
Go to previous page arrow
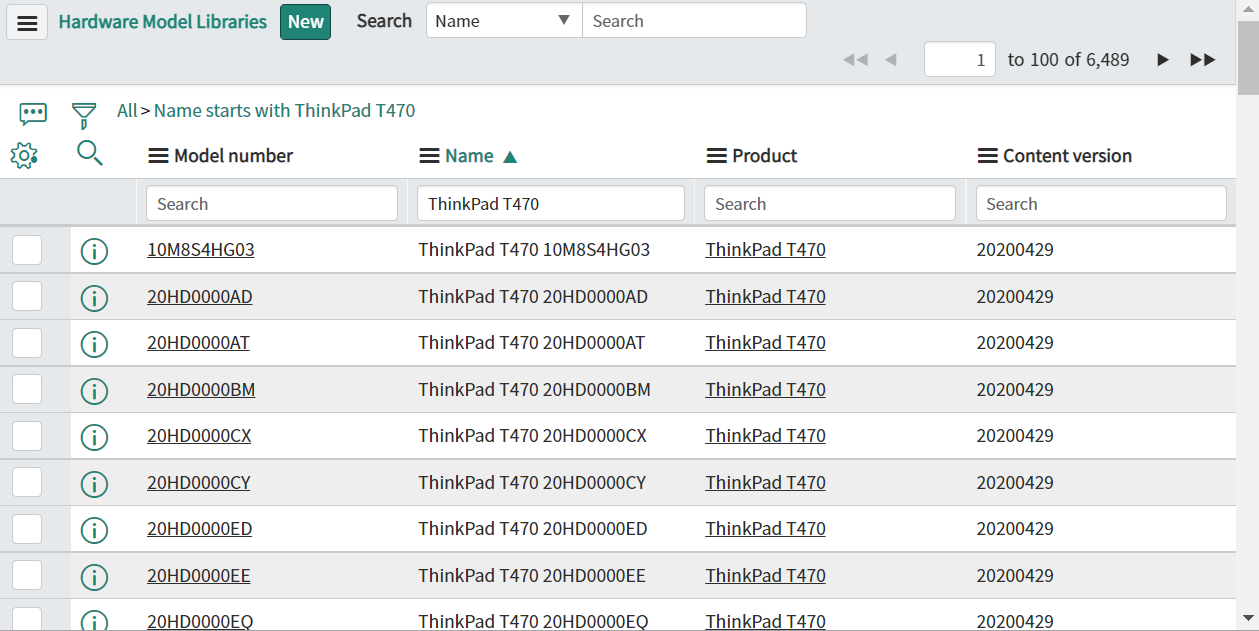click(891, 60)
